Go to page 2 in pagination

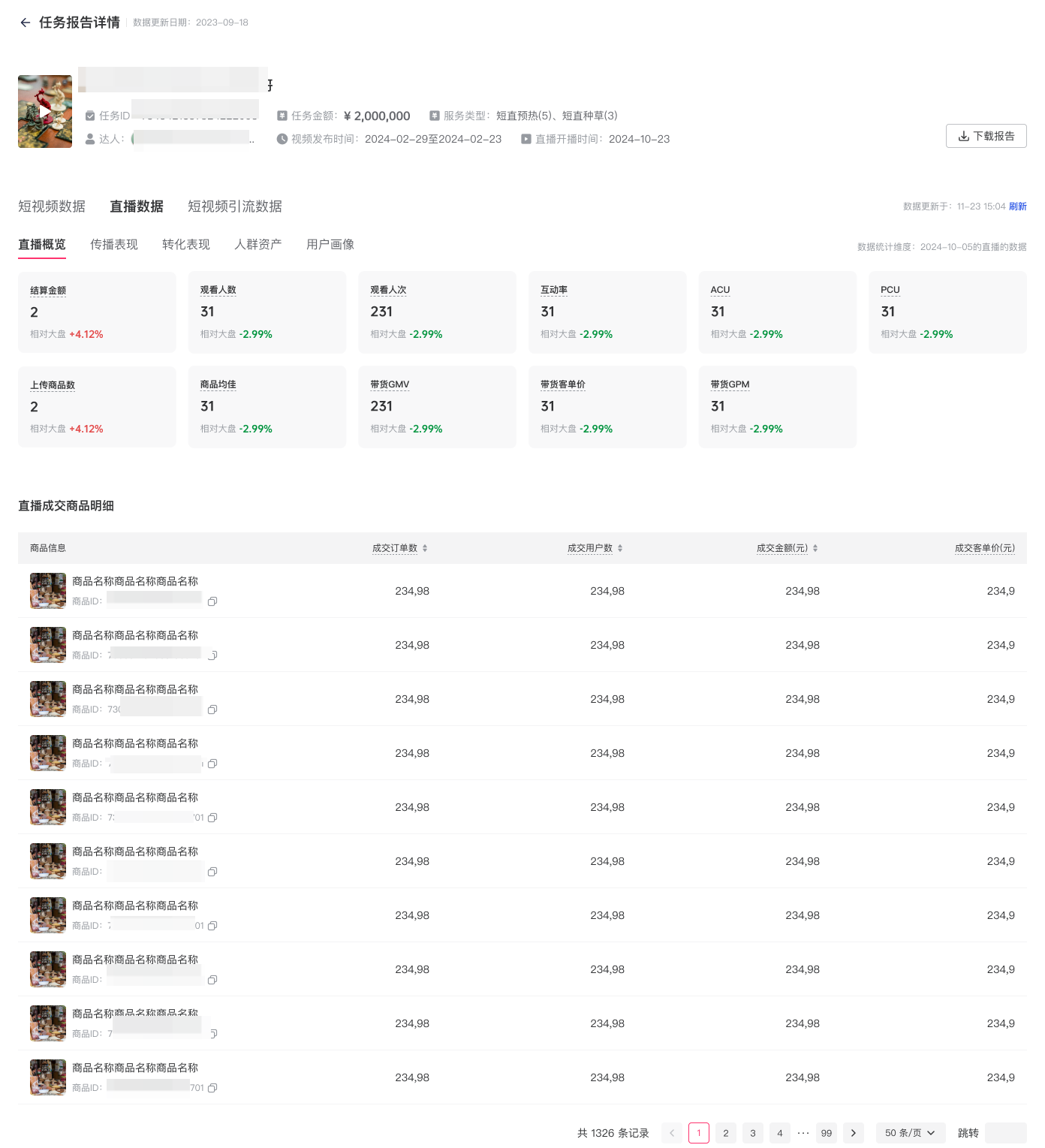tap(726, 1133)
